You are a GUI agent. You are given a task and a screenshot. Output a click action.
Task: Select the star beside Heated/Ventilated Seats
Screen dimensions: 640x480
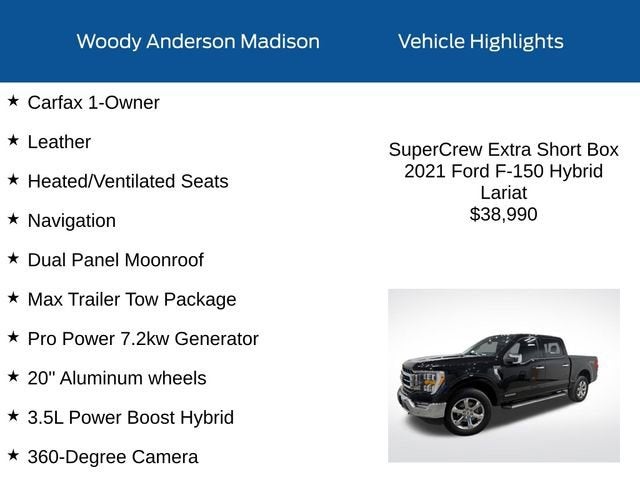[x=13, y=180]
